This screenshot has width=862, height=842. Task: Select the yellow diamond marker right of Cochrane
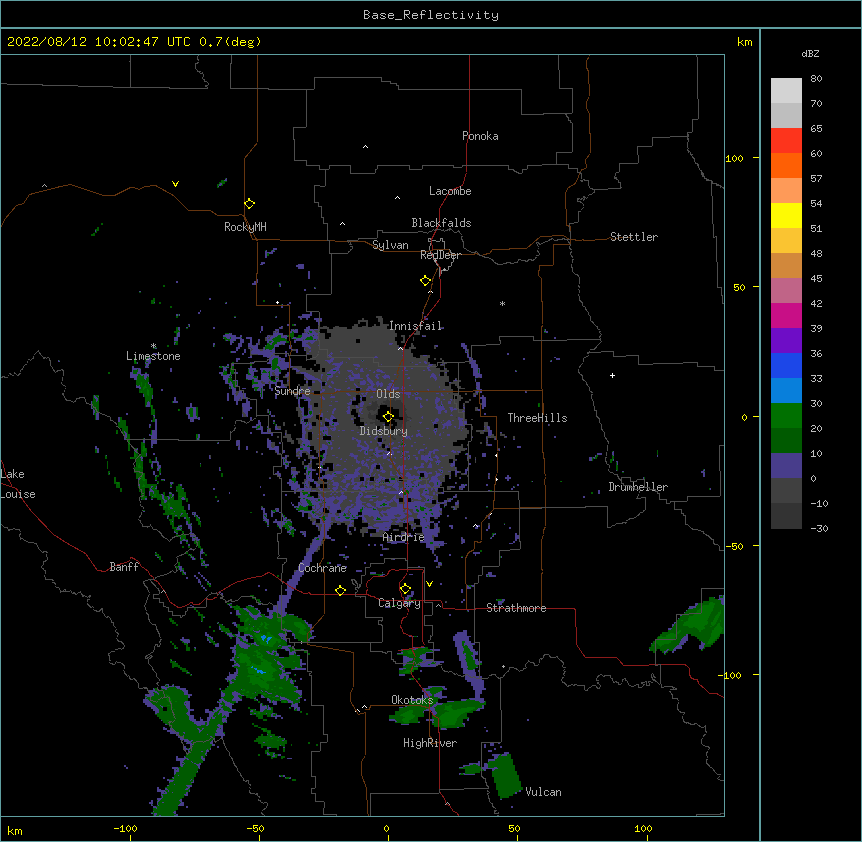[x=340, y=590]
